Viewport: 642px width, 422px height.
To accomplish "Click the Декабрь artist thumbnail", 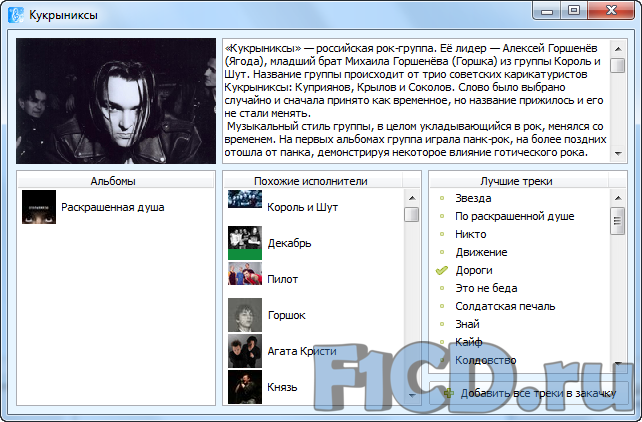I will pyautogui.click(x=245, y=243).
